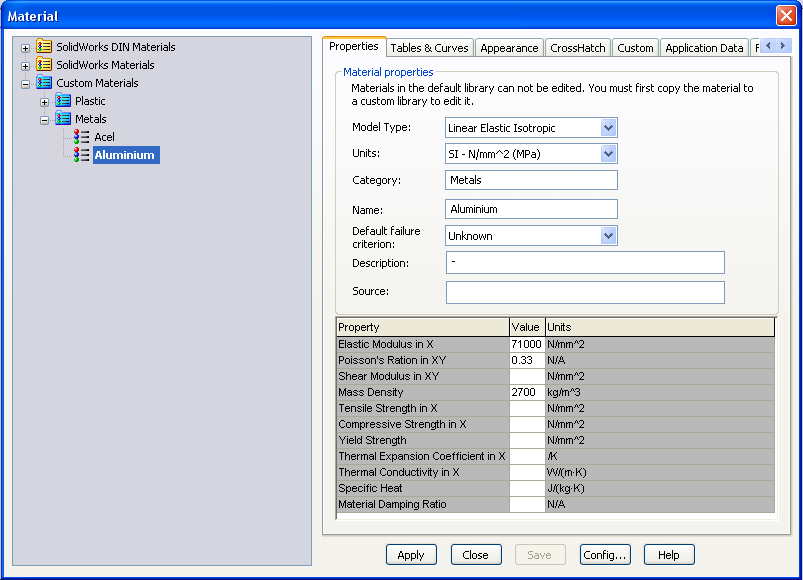The image size is (803, 580).
Task: Click the Tensile Strength in X value cell
Action: (x=527, y=408)
